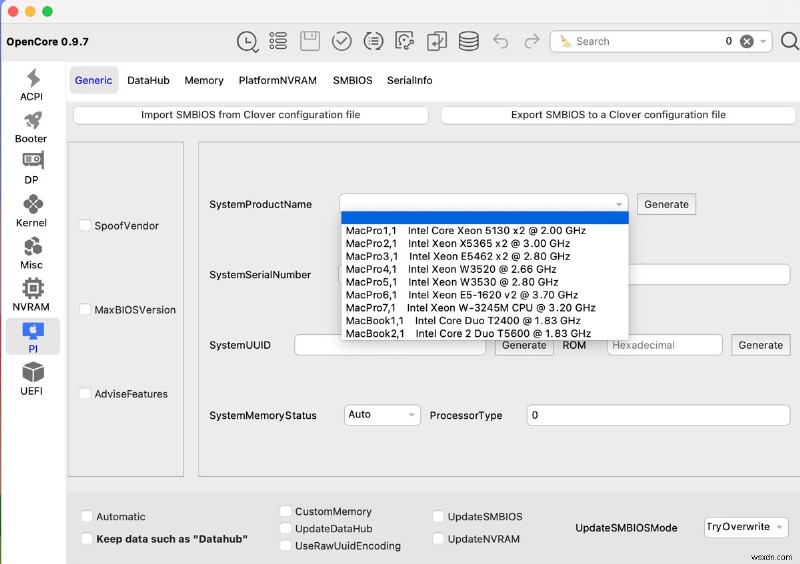
Task: Toggle Keep data such as Datahub
Action: click(87, 538)
